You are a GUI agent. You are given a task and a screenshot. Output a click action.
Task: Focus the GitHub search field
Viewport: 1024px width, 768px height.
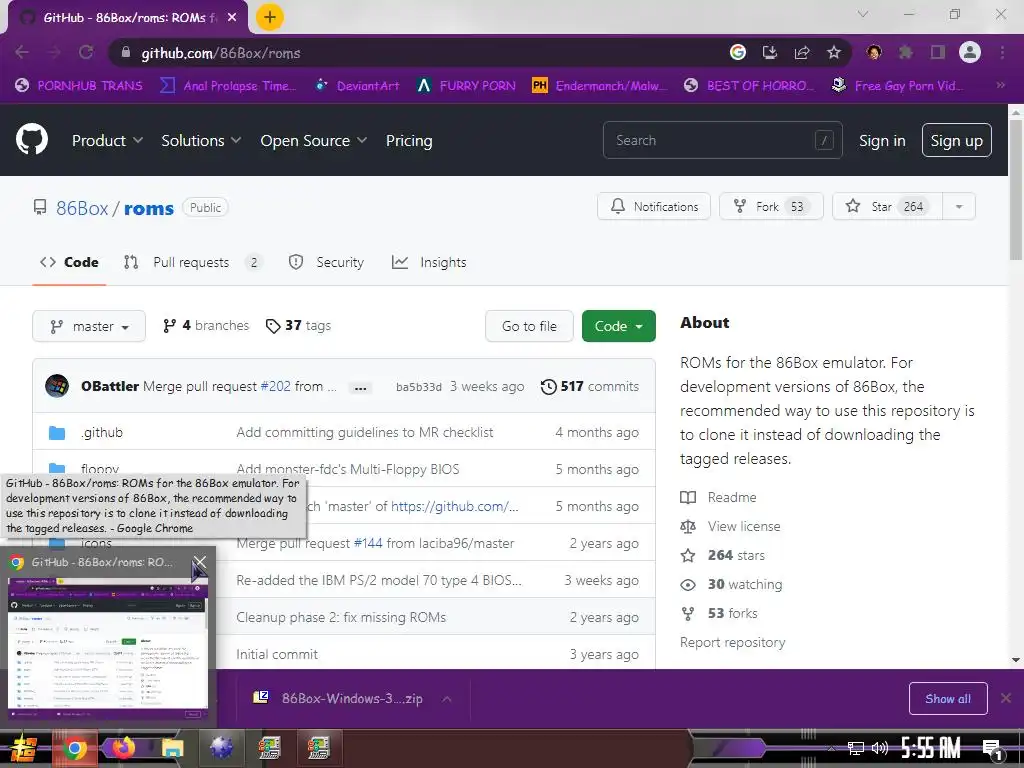coord(722,140)
